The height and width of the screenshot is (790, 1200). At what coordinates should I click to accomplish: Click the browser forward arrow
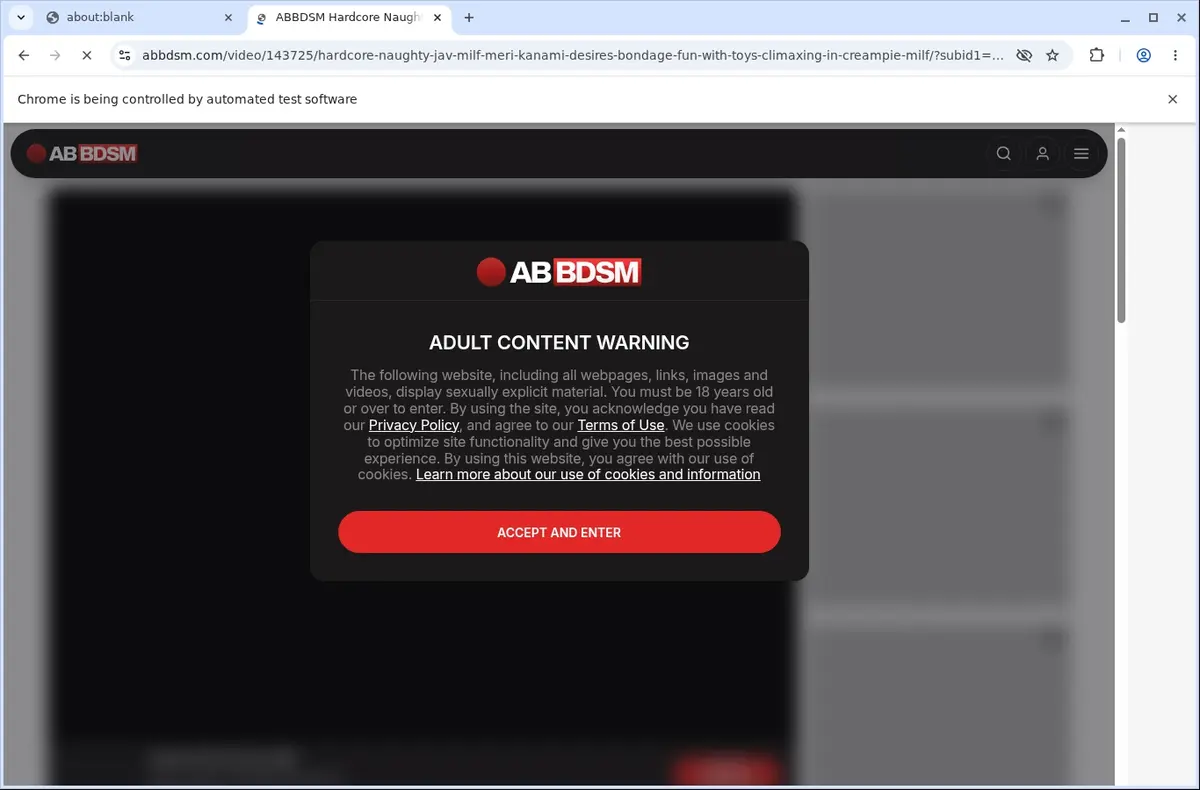point(55,56)
